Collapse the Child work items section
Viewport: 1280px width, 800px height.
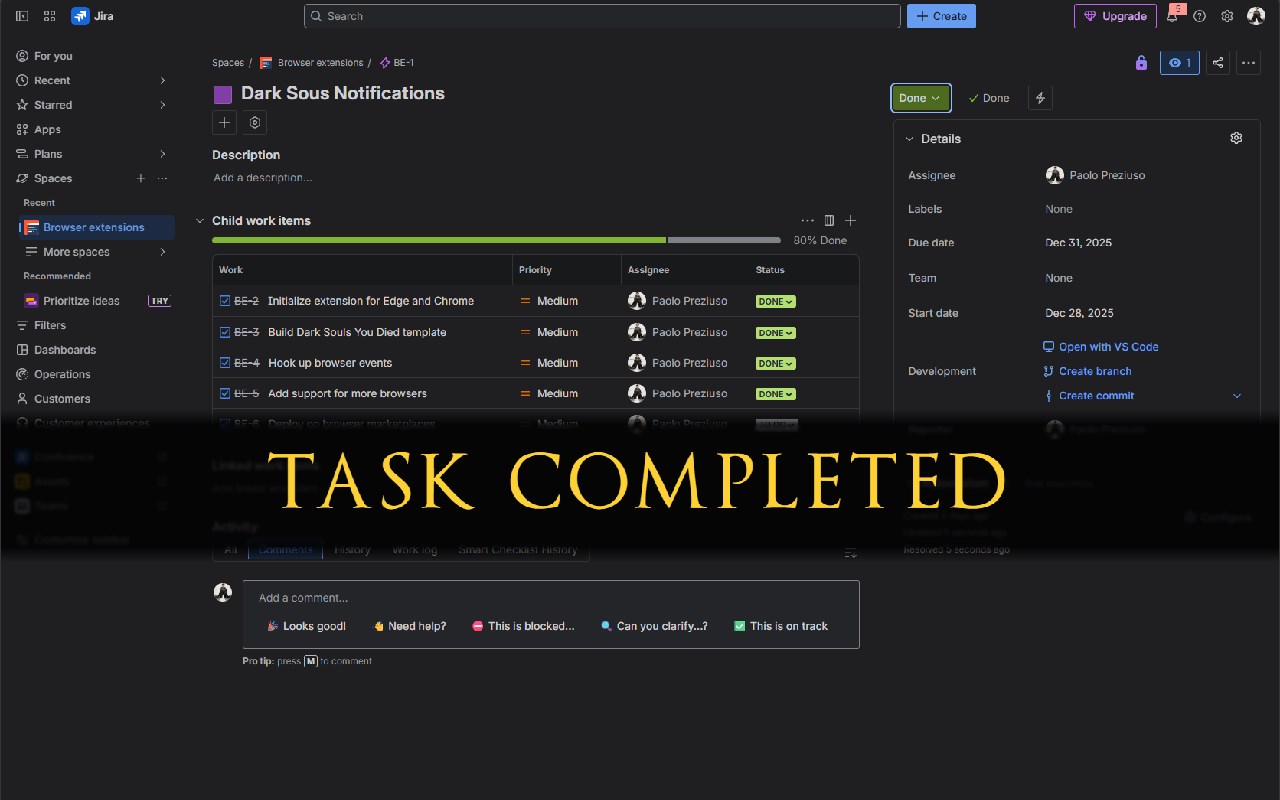(200, 221)
